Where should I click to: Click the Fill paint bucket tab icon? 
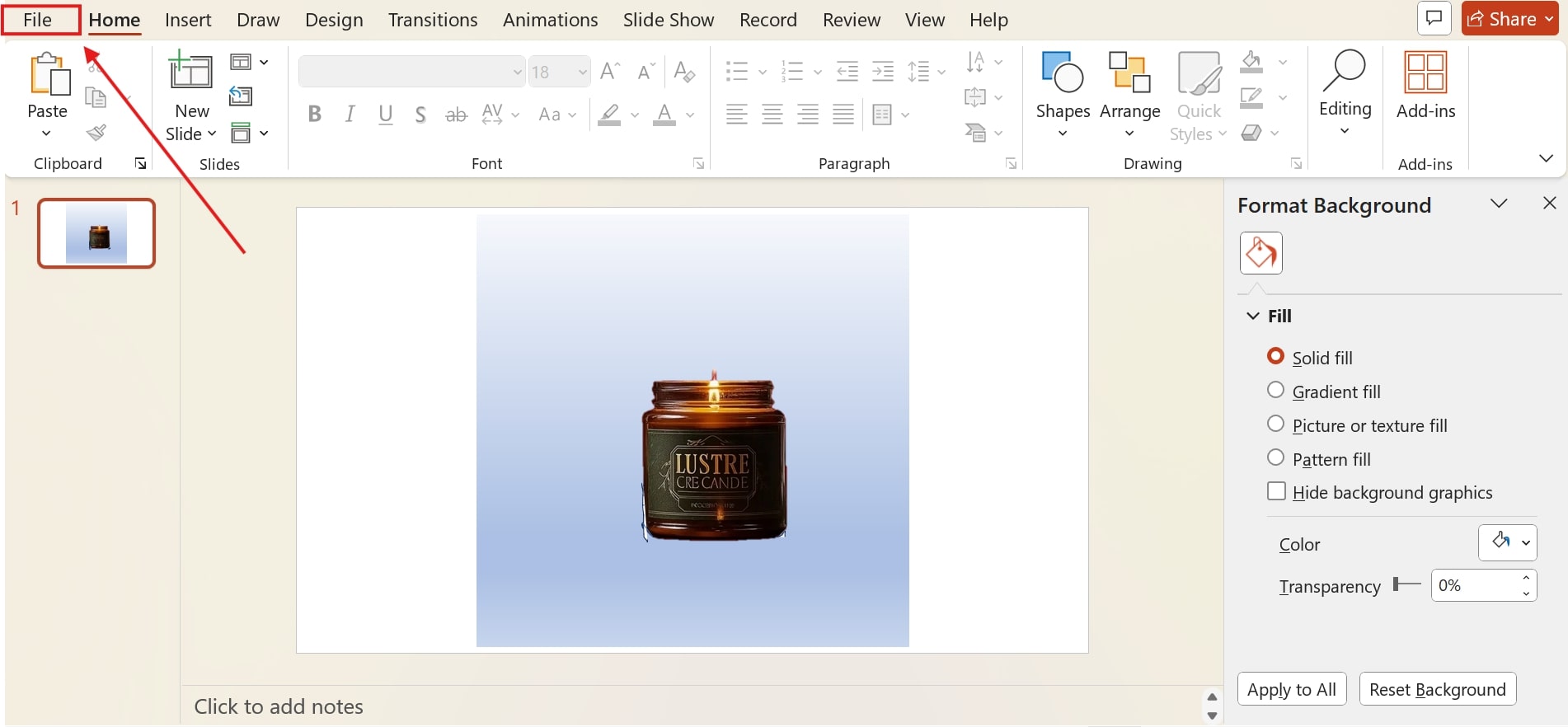(1261, 253)
